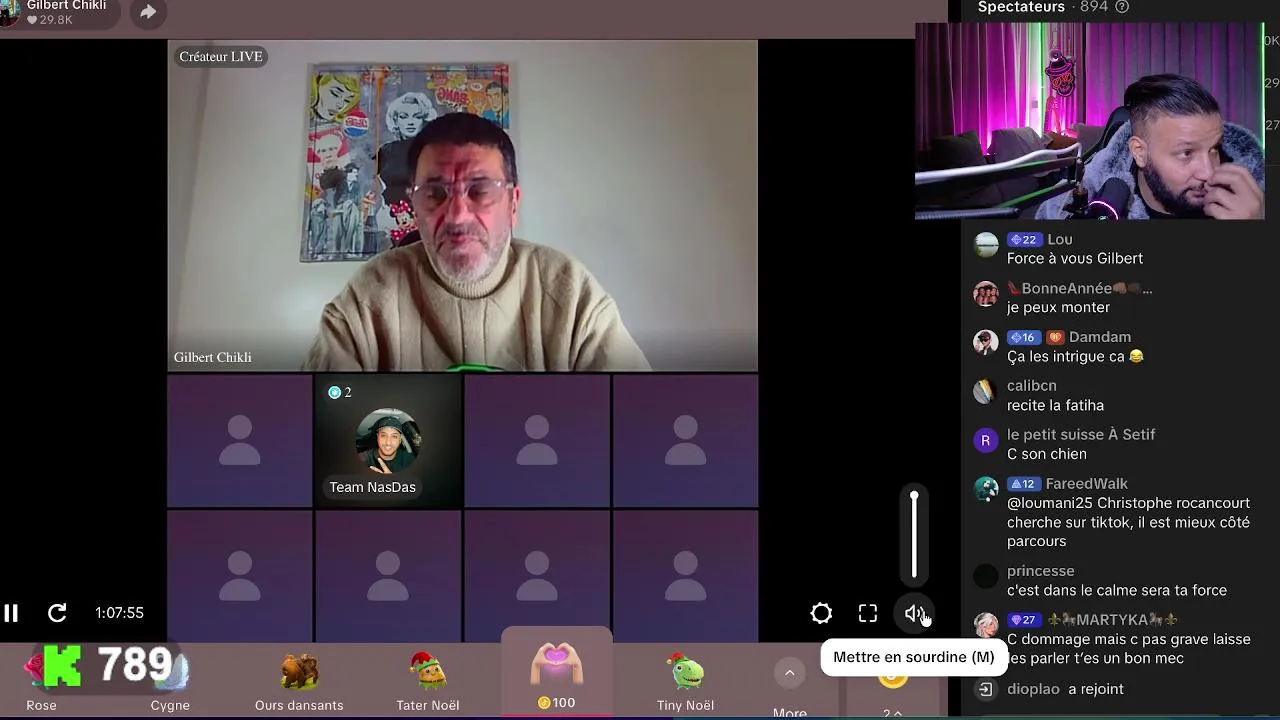
Task: Click the Créateur LIVE badge
Action: click(x=221, y=57)
